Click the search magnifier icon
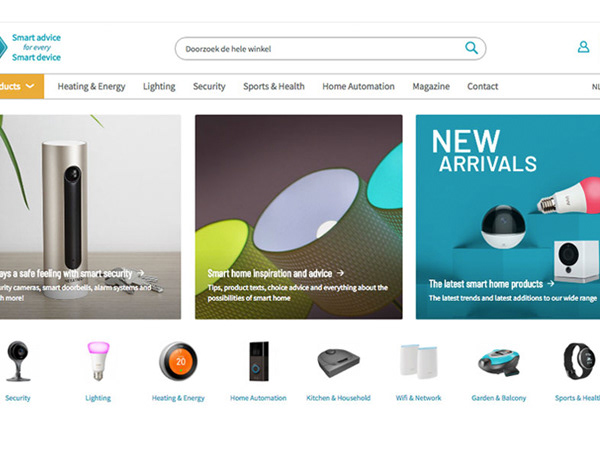The width and height of the screenshot is (600, 450). (471, 48)
